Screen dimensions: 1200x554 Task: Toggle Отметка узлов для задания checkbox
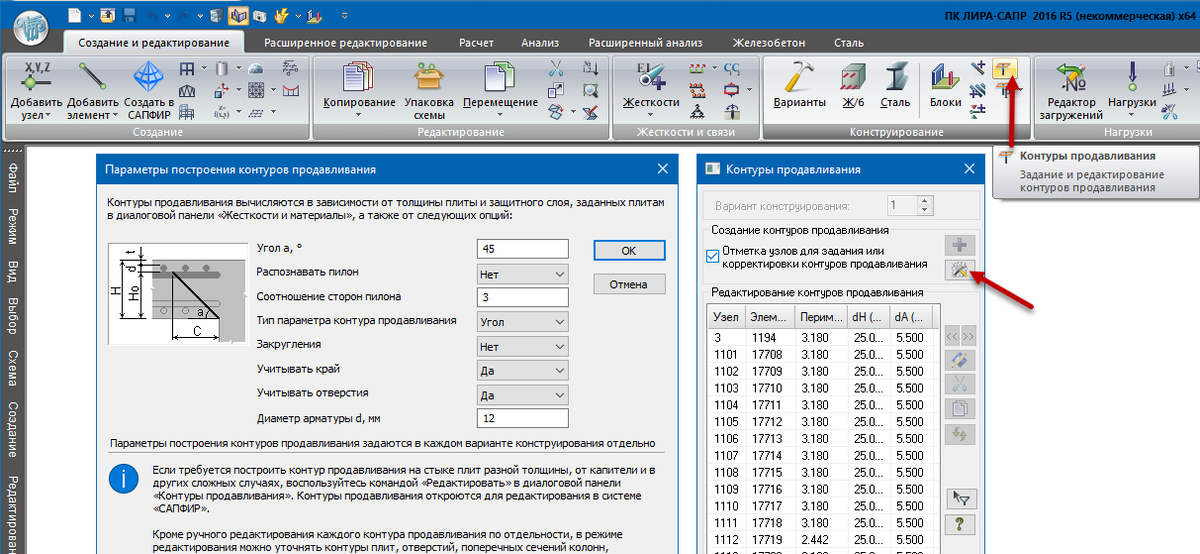[x=713, y=257]
